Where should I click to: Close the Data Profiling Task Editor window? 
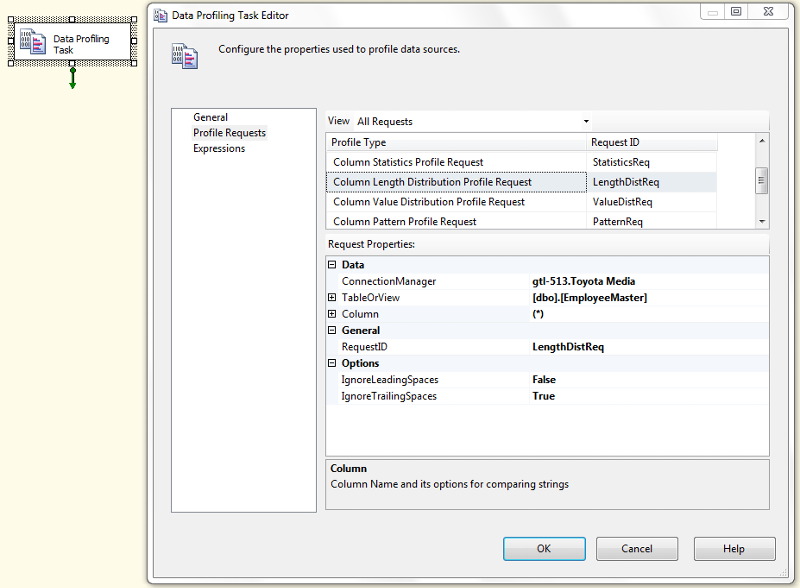[x=768, y=12]
